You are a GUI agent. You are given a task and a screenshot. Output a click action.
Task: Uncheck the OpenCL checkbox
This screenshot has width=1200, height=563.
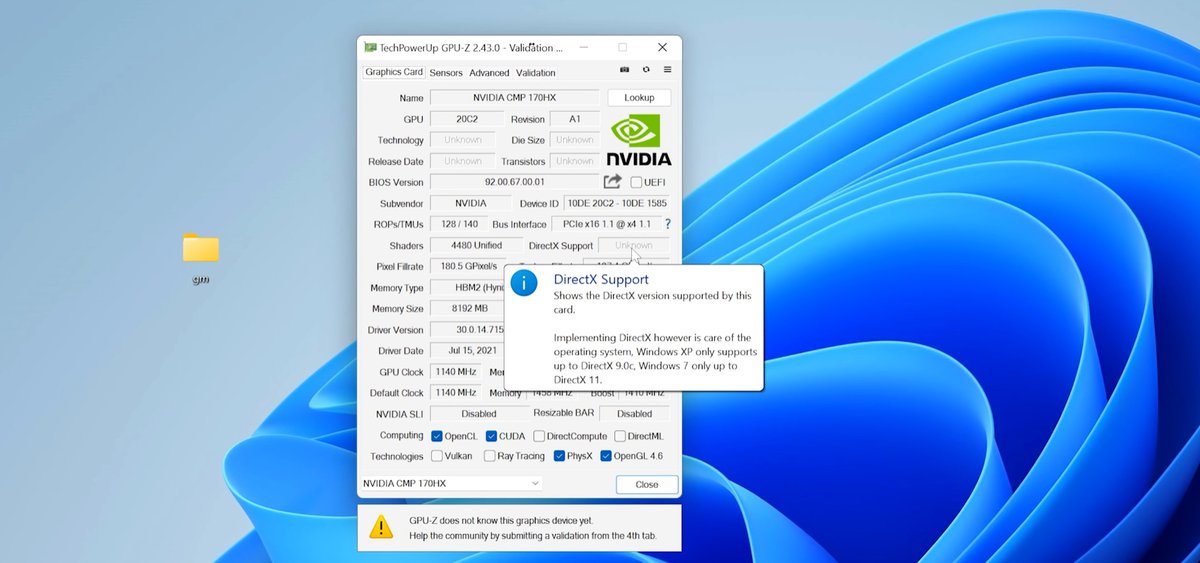(x=437, y=436)
